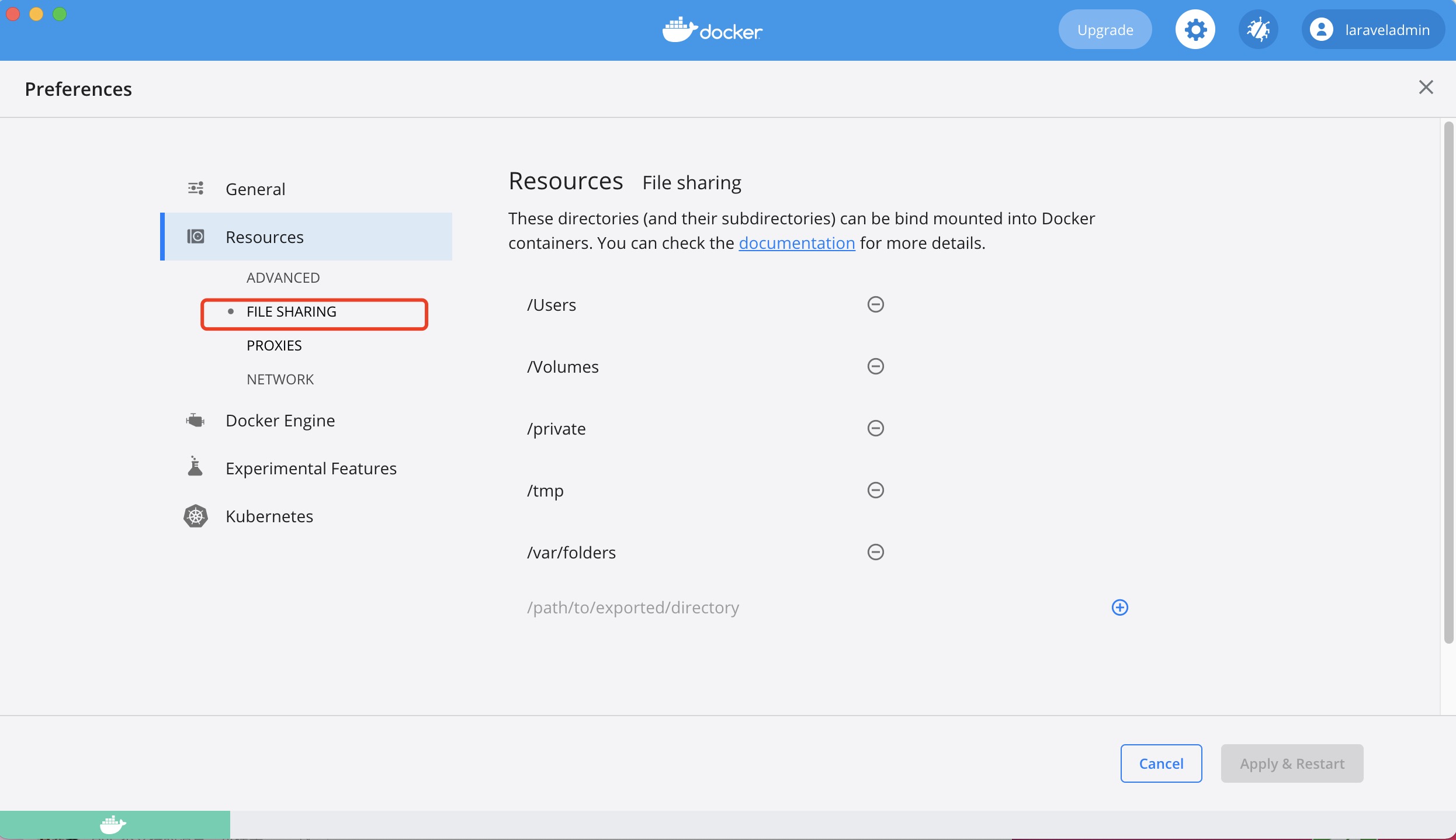Click the remove /Users directory button
The image size is (1456, 840).
876,304
